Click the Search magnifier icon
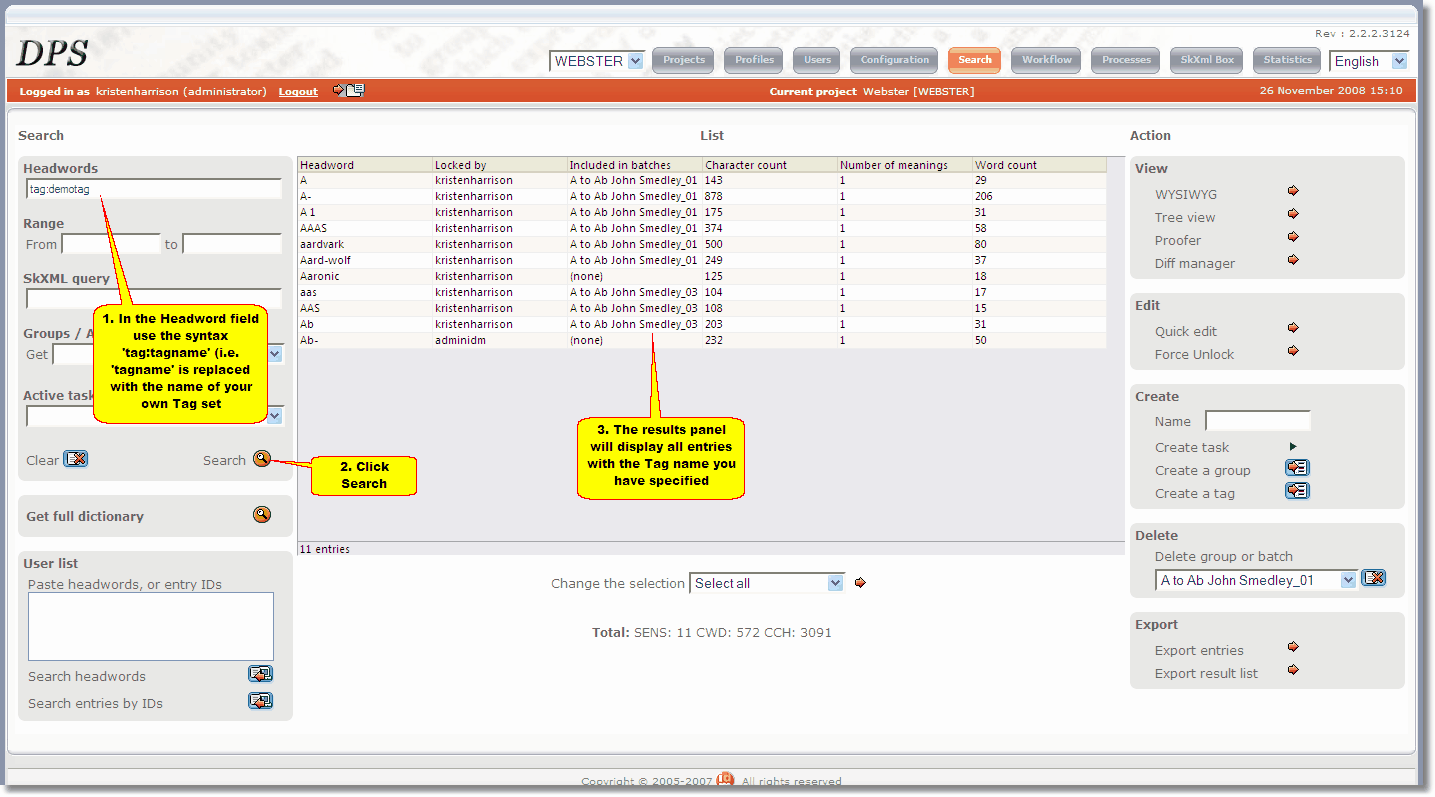This screenshot has height=797, width=1435. [262, 459]
